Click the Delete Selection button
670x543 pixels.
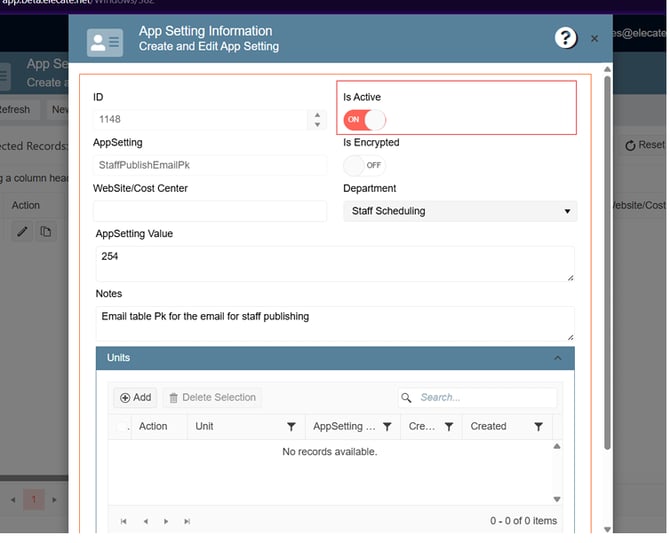tap(212, 398)
